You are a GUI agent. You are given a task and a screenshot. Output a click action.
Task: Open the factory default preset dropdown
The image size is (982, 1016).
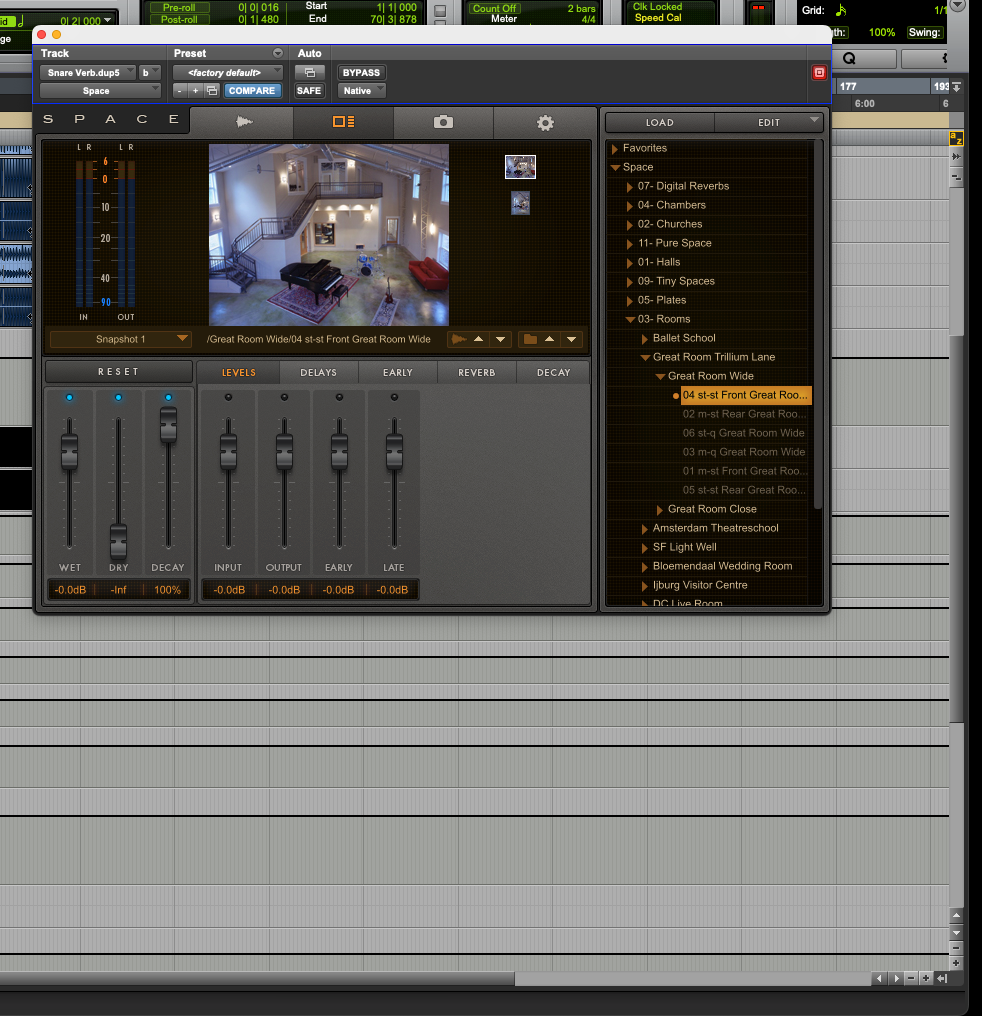click(x=228, y=73)
